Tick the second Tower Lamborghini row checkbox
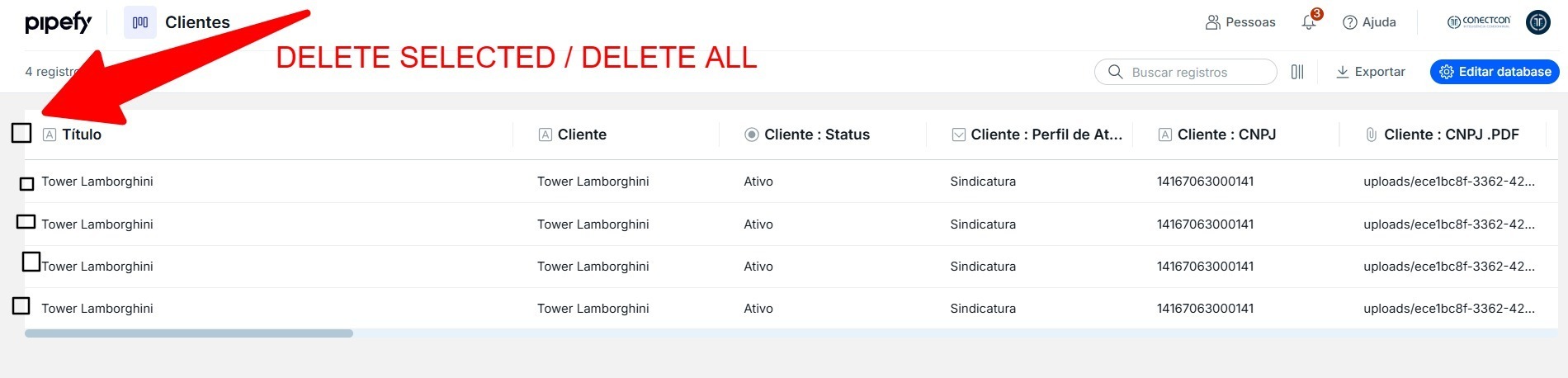The image size is (1568, 378). point(26,222)
